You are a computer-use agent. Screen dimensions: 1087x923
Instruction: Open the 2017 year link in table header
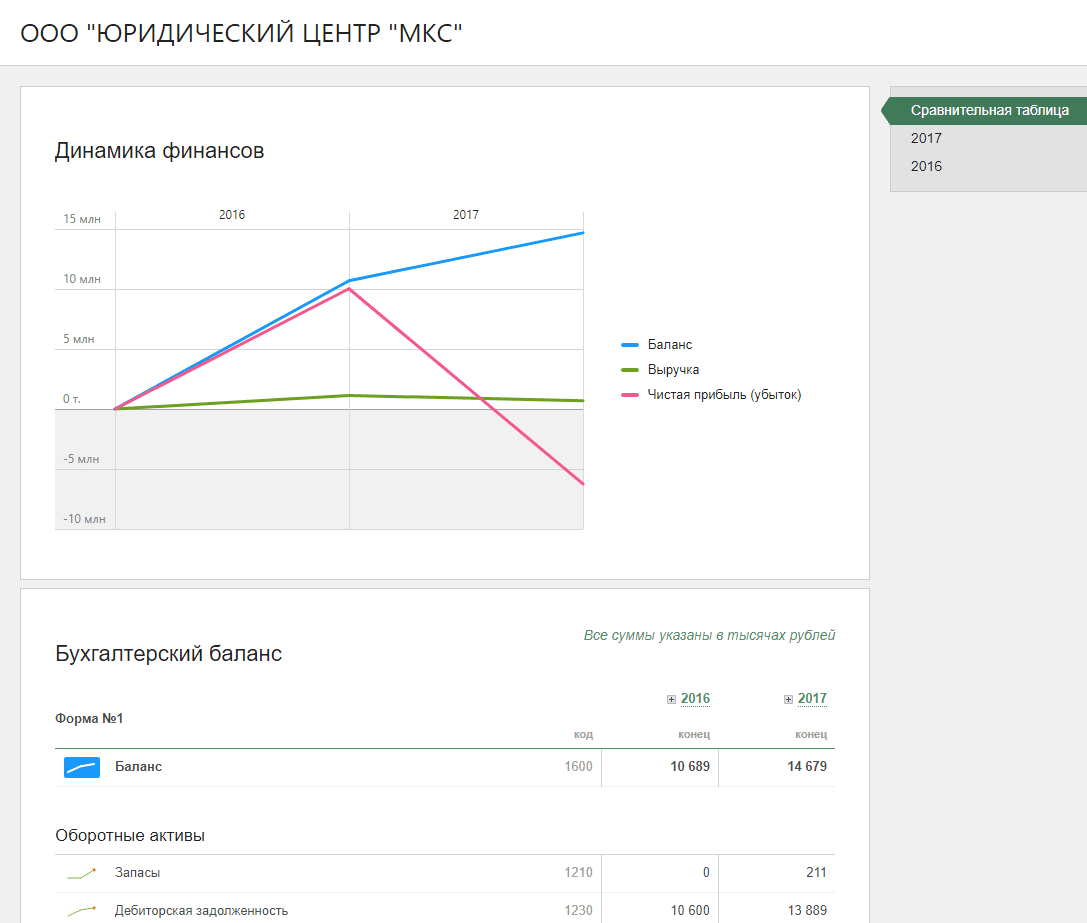pyautogui.click(x=812, y=699)
